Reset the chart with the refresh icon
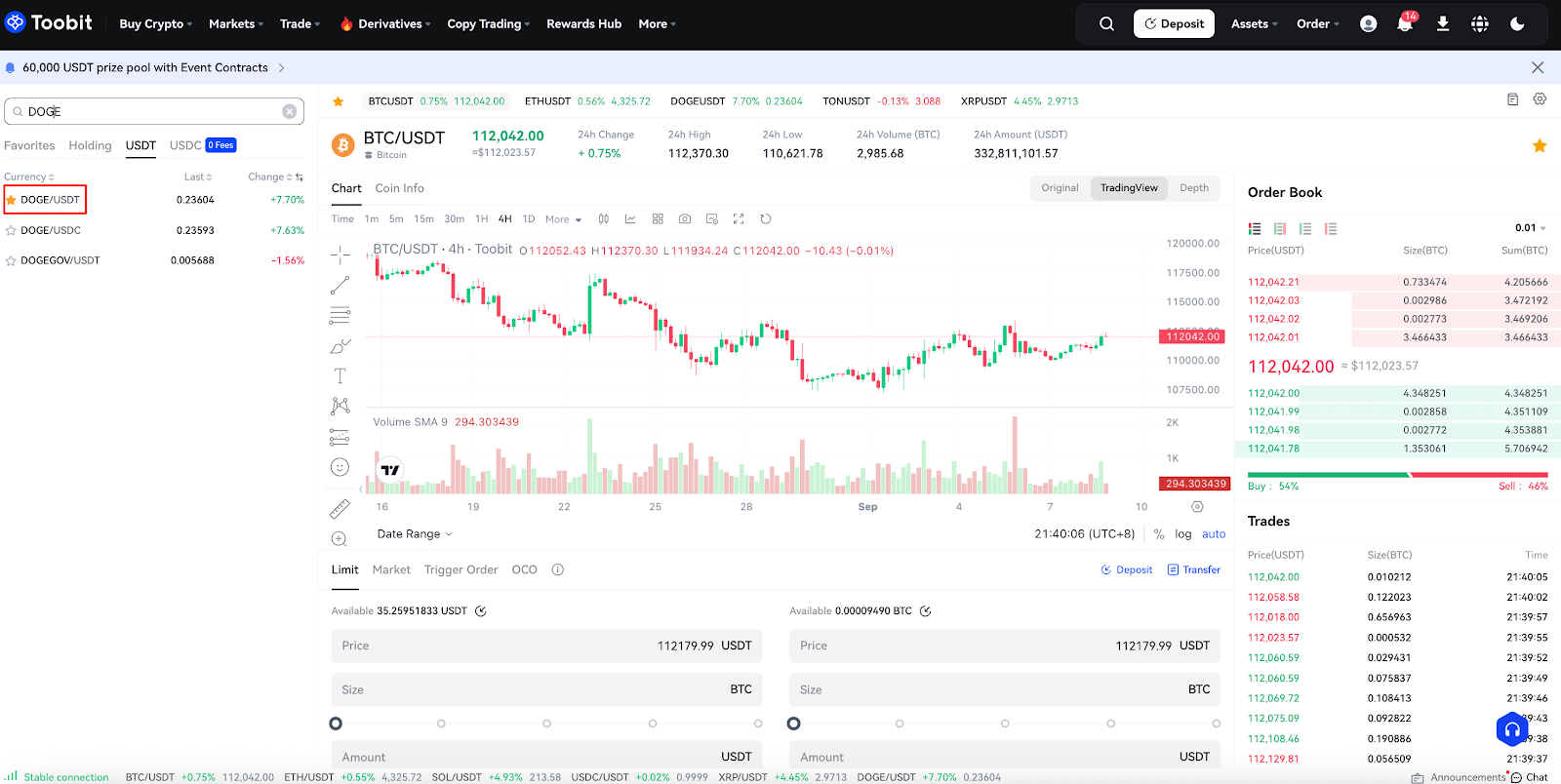Viewport: 1561px width, 784px height. pos(766,218)
